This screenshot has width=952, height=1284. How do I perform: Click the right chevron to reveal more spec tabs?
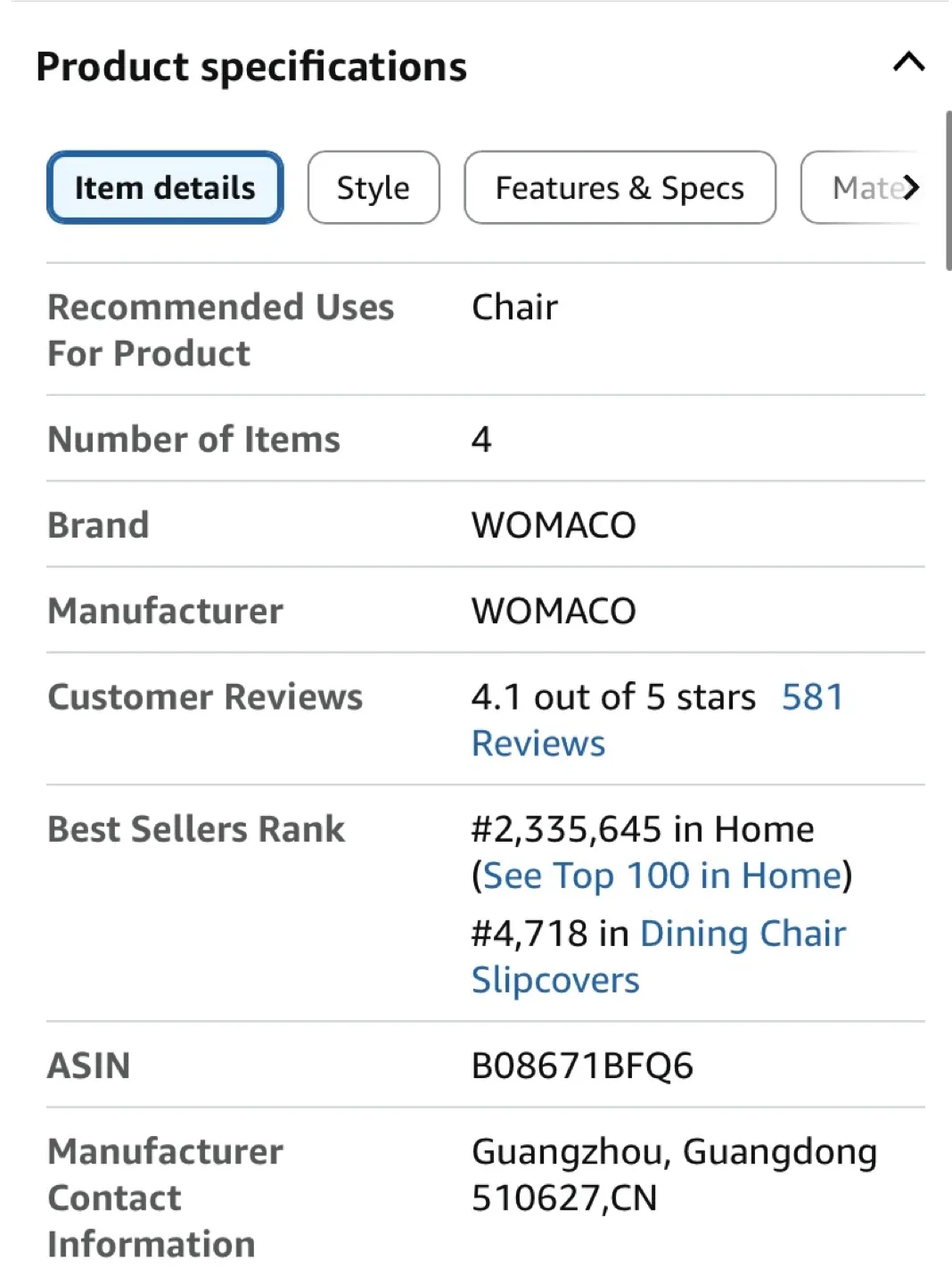coord(911,187)
